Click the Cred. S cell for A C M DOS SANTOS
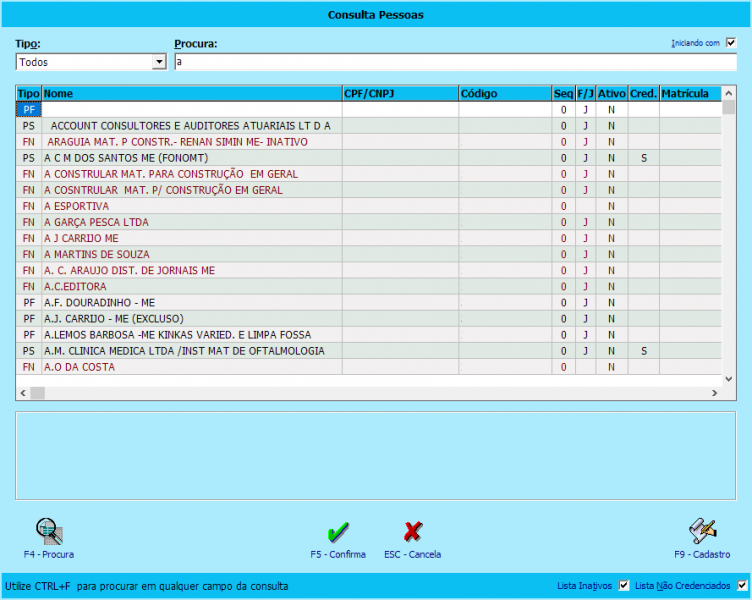This screenshot has width=752, height=600. tap(644, 158)
